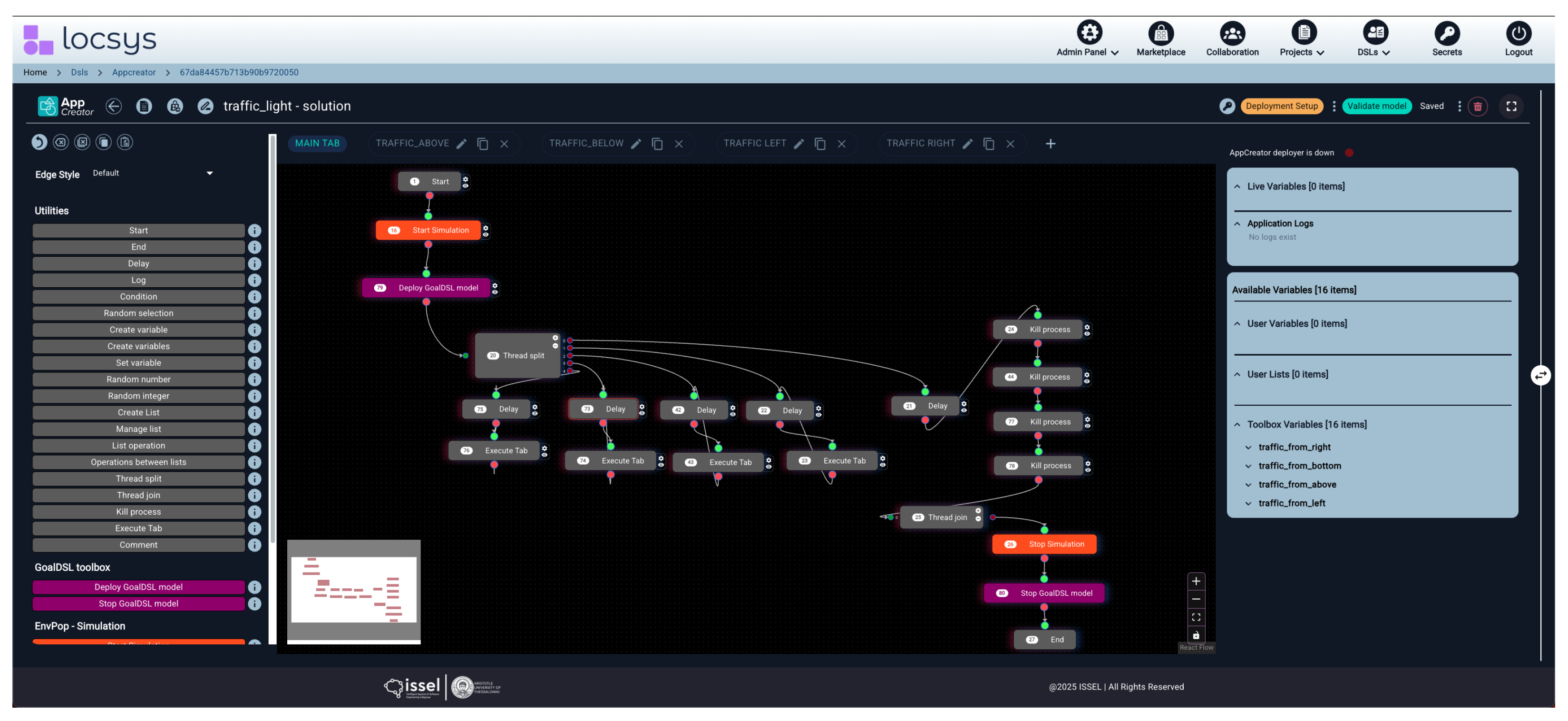Click the paste clipboard icon
Viewport: 1568px width, 721px height.
pyautogui.click(x=125, y=142)
